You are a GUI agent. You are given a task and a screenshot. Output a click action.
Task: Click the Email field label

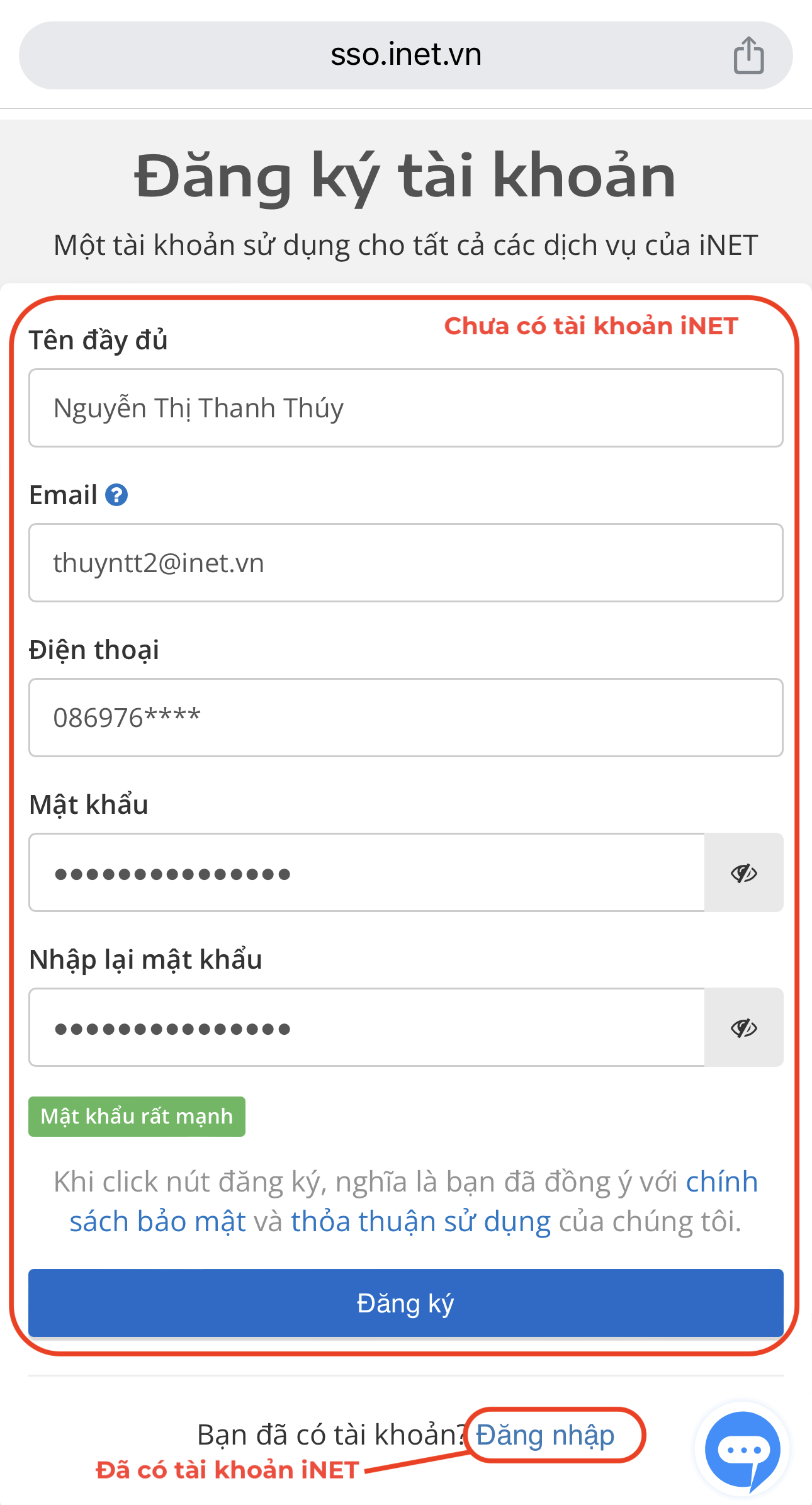pos(63,495)
